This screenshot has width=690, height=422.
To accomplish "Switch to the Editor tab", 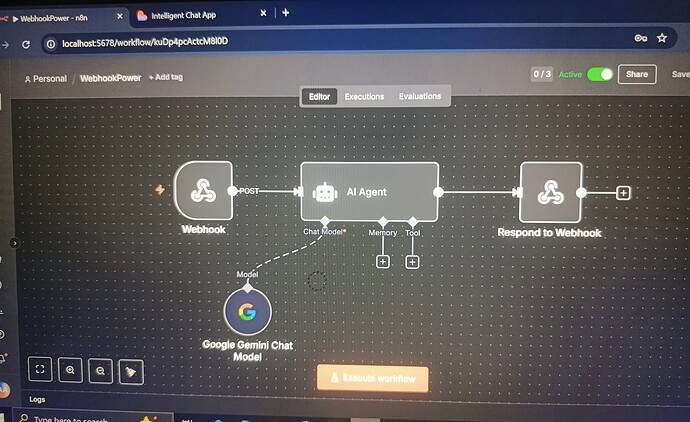I will 319,96.
